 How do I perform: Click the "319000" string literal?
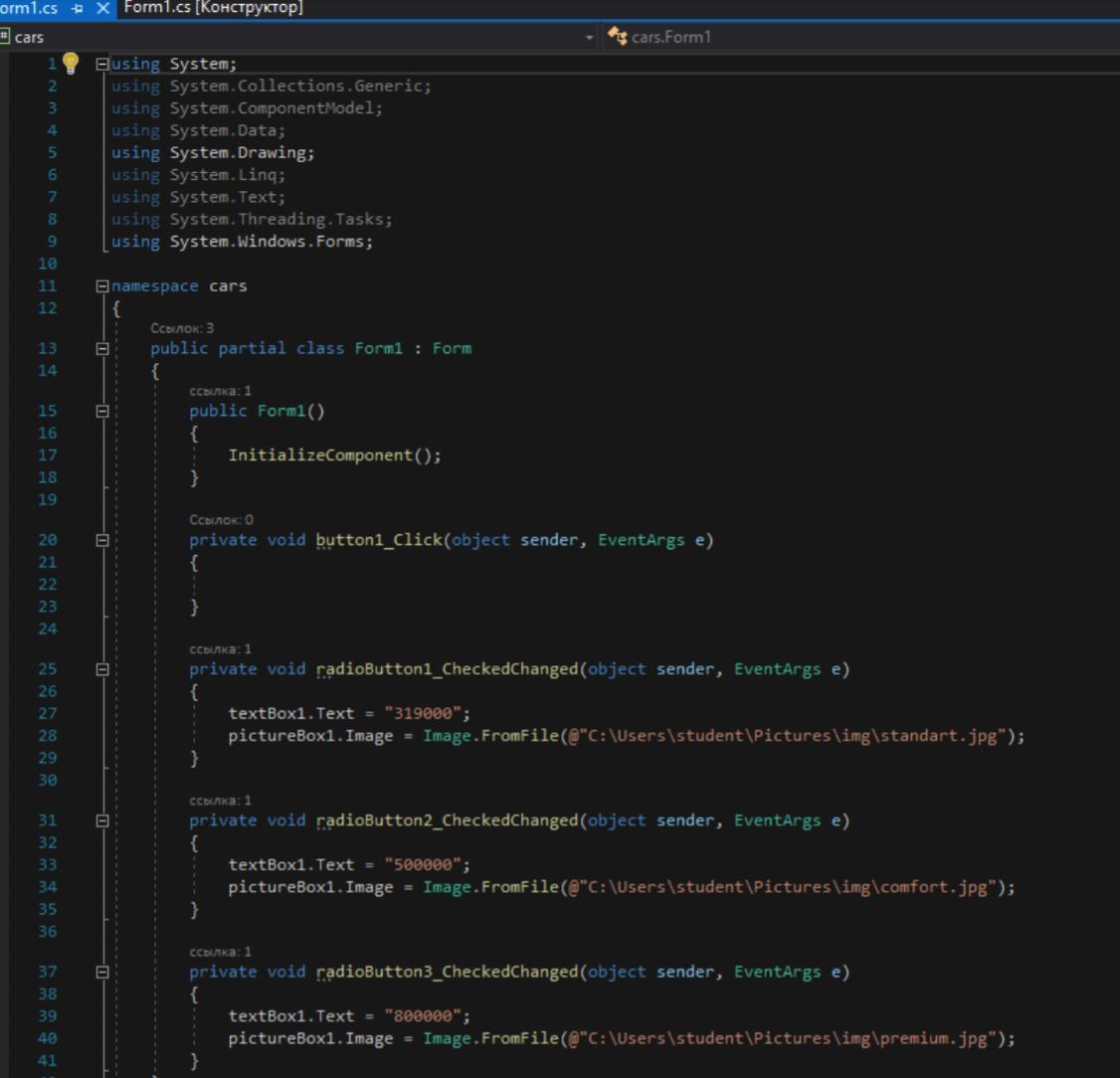(424, 714)
